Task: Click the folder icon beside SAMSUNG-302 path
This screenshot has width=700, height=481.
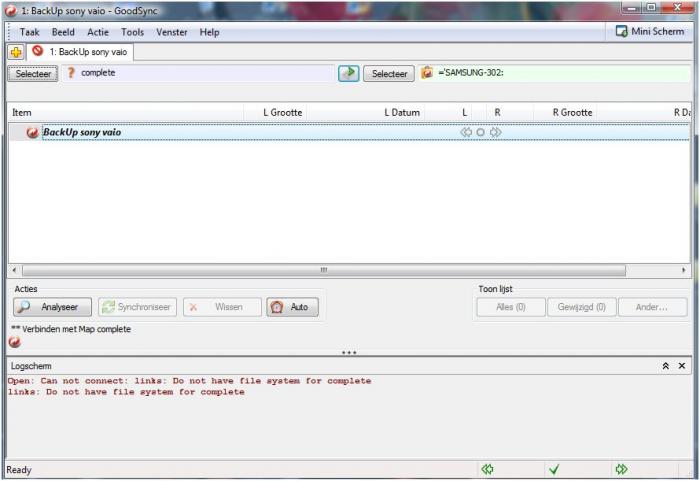Action: [x=427, y=72]
